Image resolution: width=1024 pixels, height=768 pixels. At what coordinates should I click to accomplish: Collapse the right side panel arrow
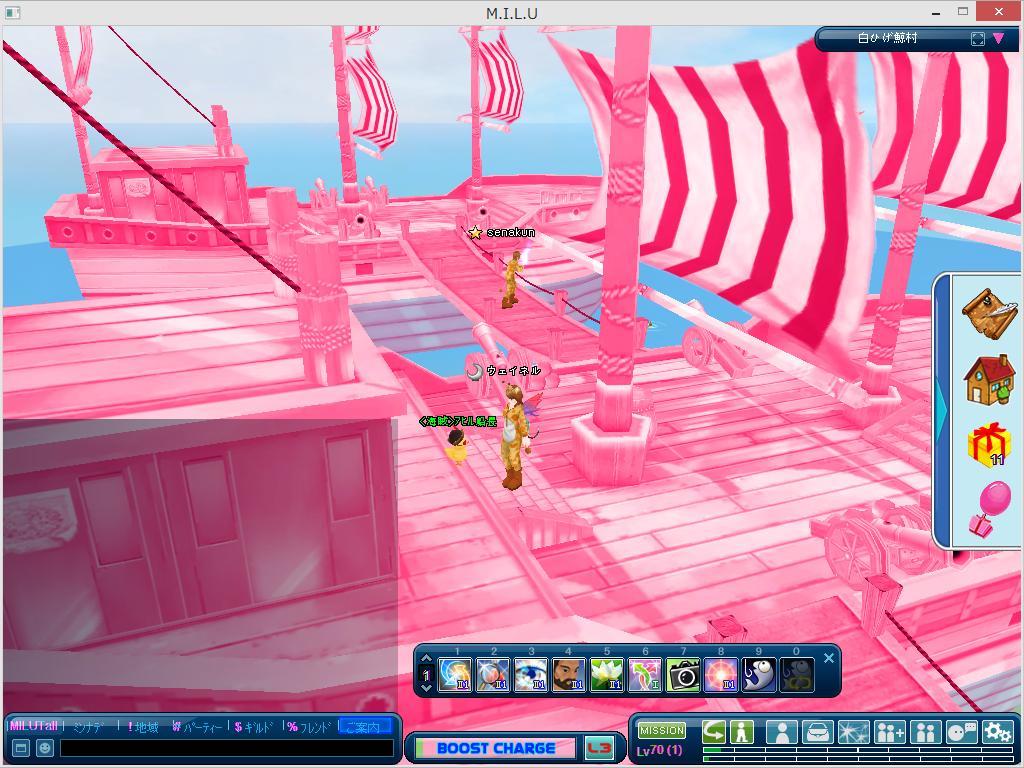pos(941,409)
